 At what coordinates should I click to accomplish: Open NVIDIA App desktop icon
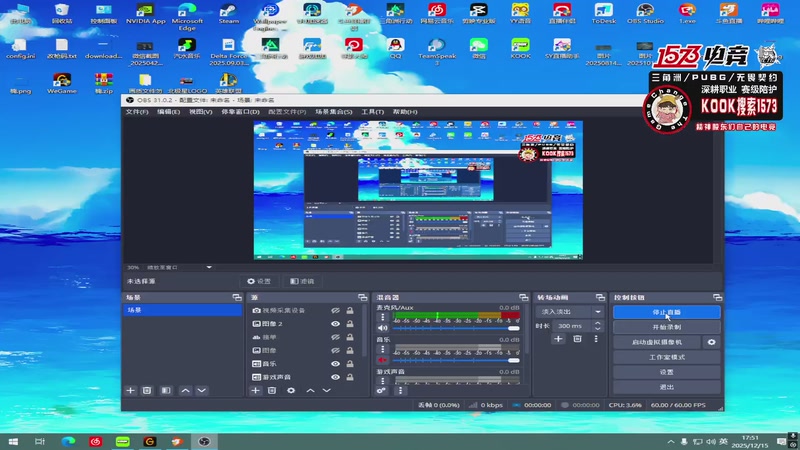[x=145, y=14]
